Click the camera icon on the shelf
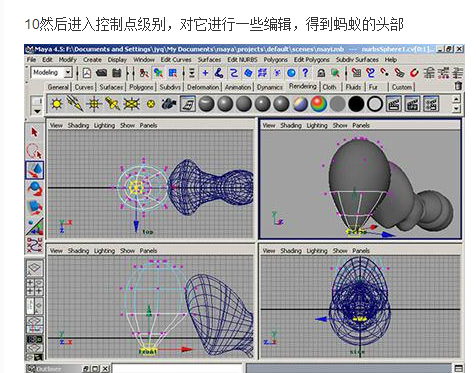The width and height of the screenshot is (476, 373). [x=169, y=104]
